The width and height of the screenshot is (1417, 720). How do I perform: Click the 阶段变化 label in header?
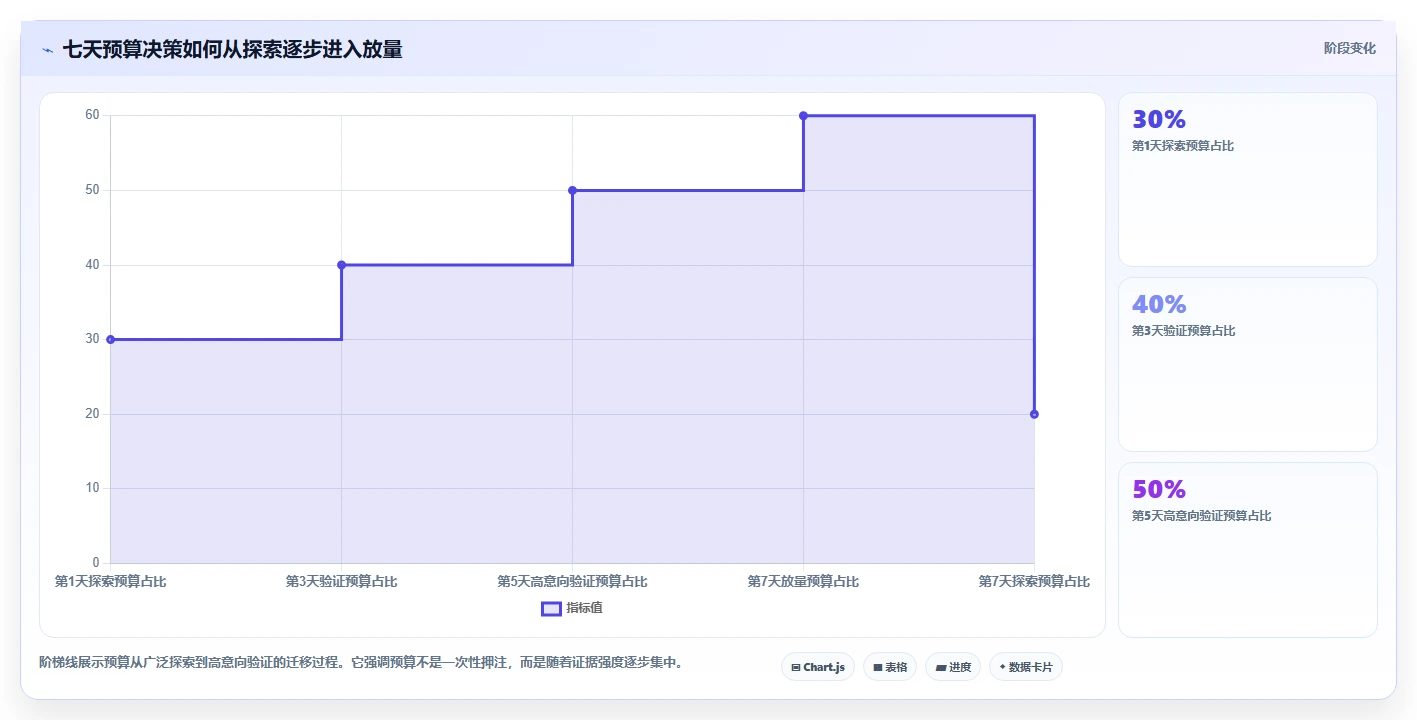click(1350, 48)
